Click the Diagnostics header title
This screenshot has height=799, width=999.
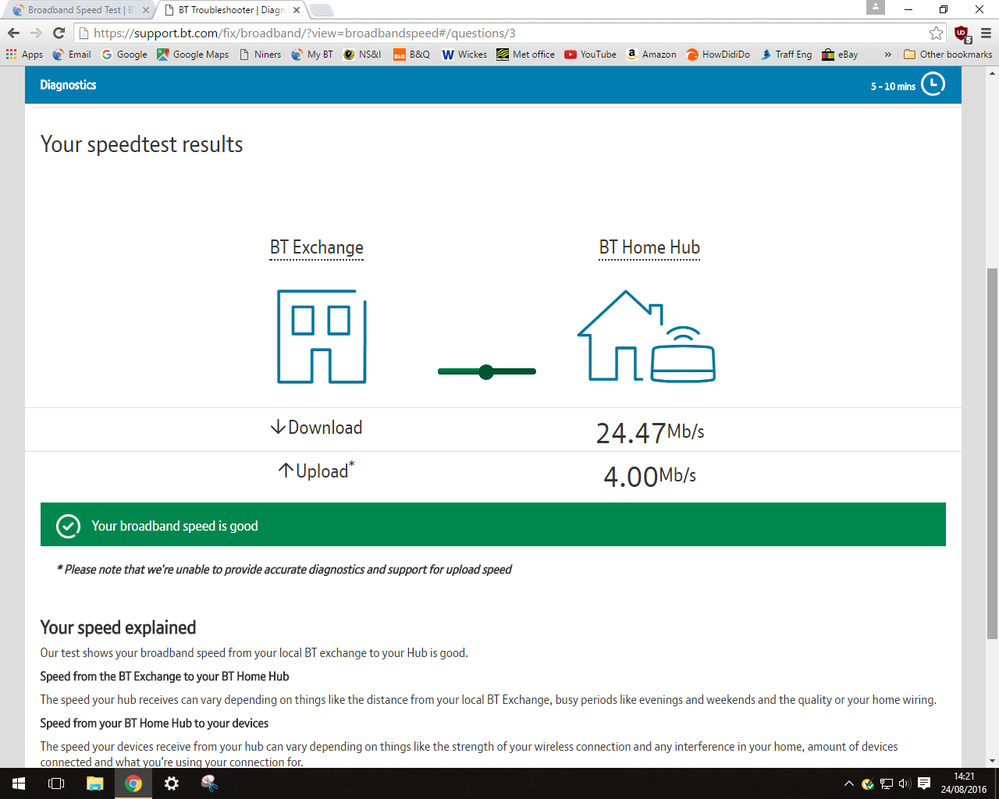(x=68, y=85)
